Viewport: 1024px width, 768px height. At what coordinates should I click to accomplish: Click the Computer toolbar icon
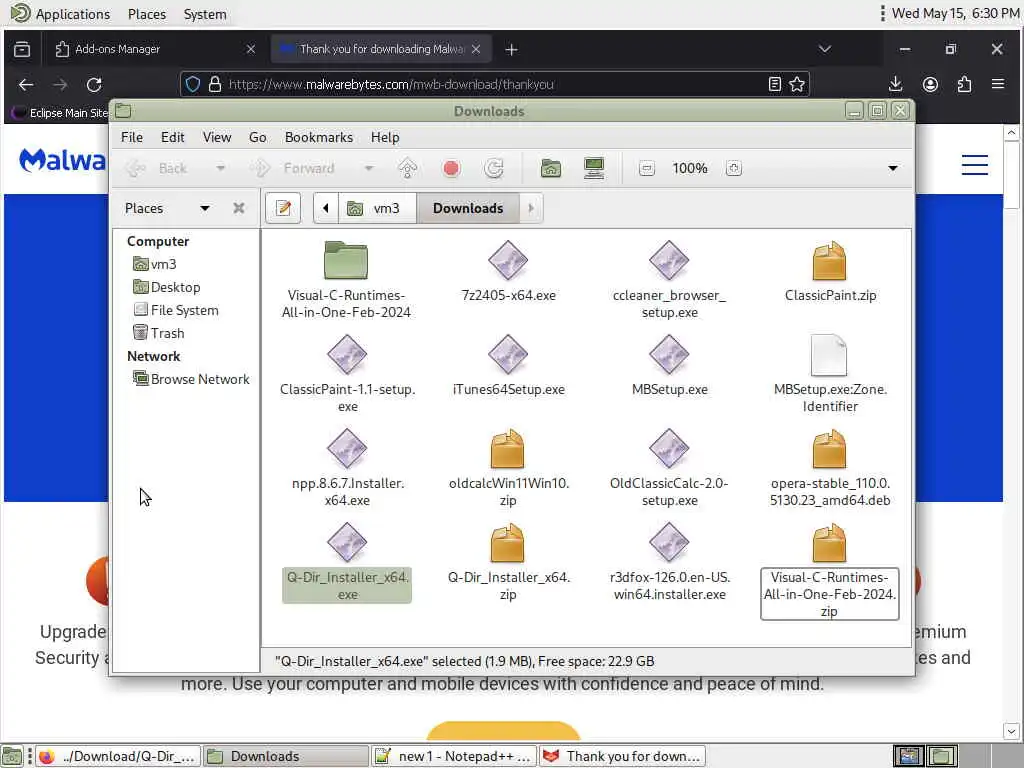coord(594,168)
